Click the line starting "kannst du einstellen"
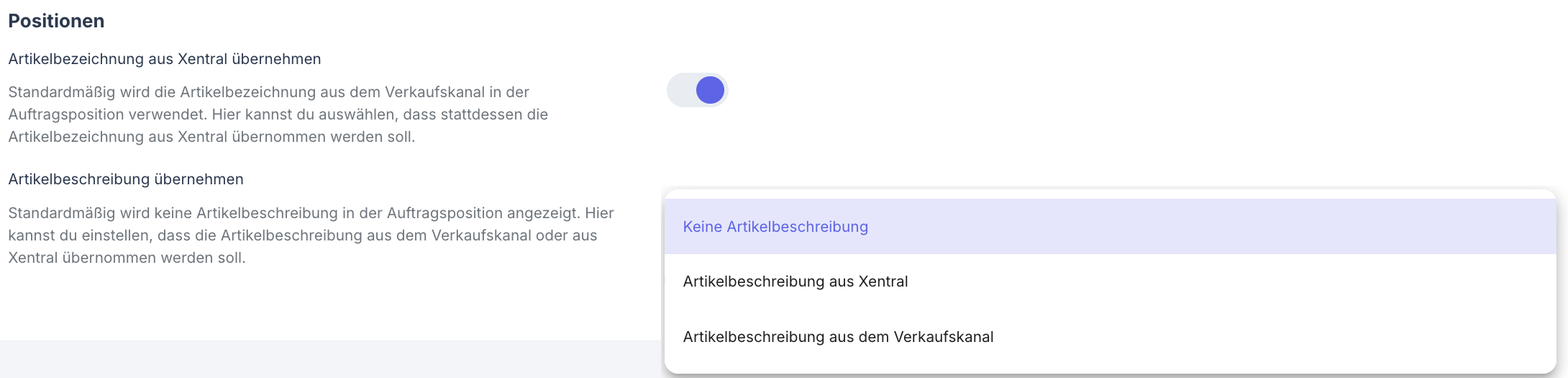 point(302,235)
